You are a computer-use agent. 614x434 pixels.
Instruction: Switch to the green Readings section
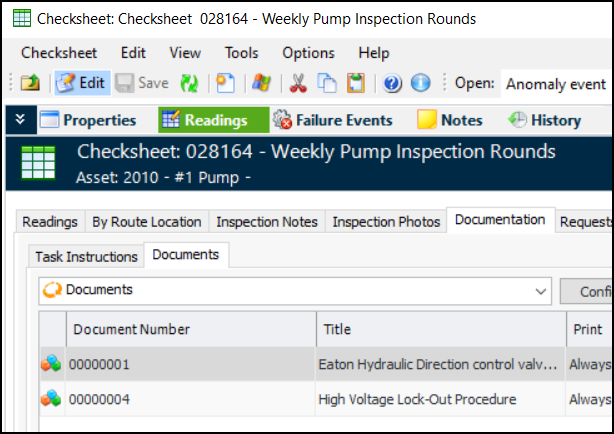click(x=214, y=120)
